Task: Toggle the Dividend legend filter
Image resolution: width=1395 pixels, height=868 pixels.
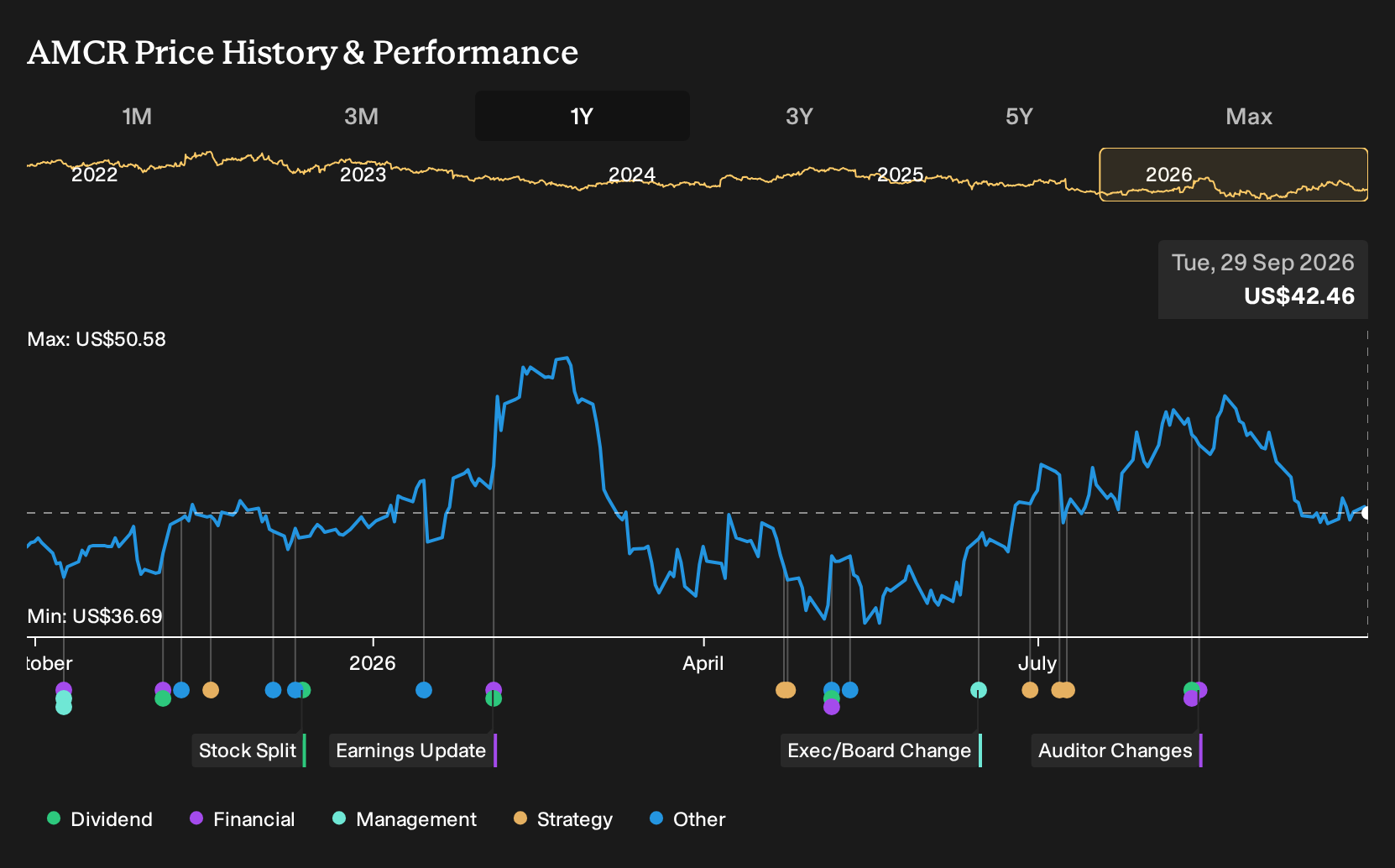Action: [x=100, y=819]
